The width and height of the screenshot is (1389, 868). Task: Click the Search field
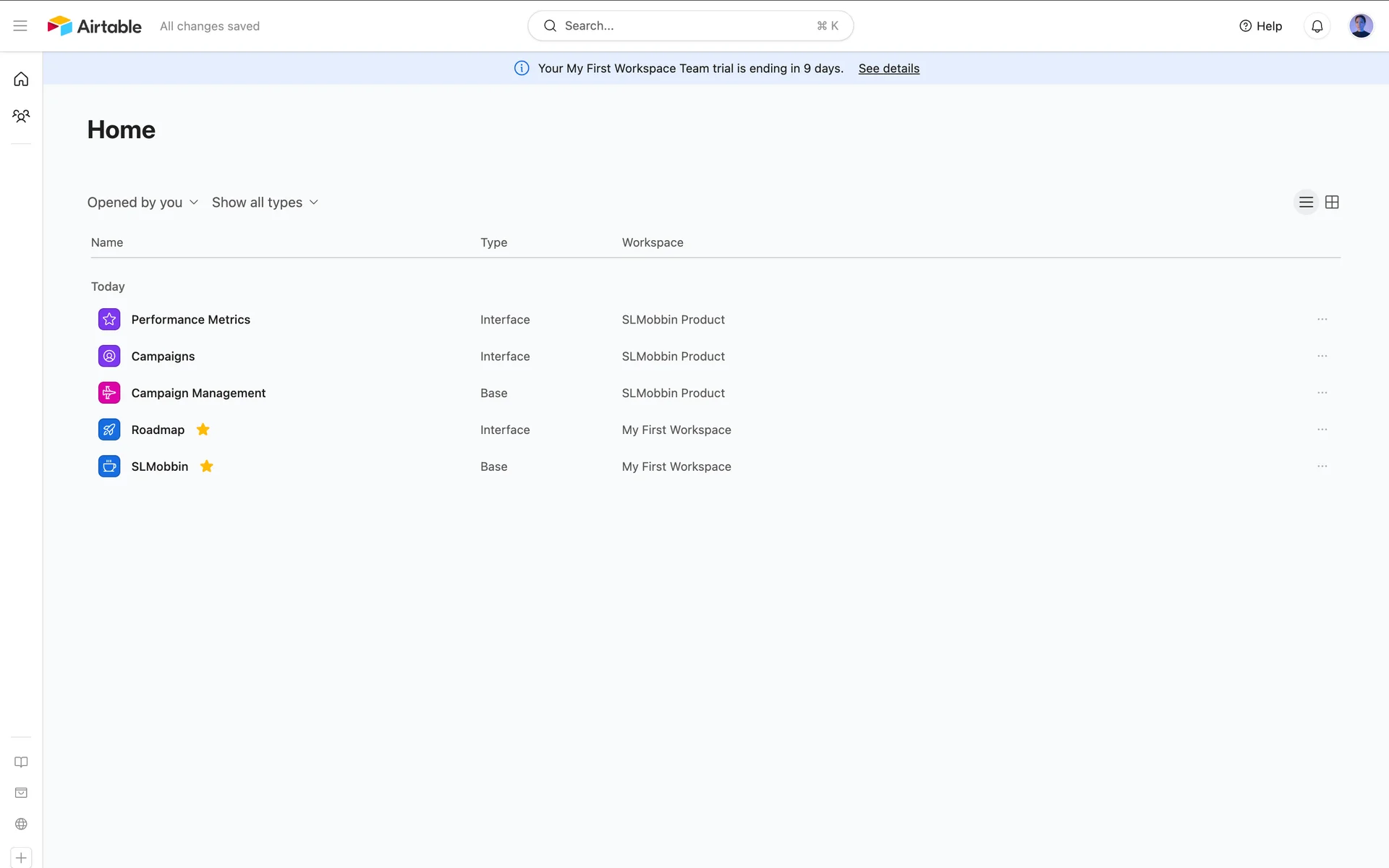point(690,26)
